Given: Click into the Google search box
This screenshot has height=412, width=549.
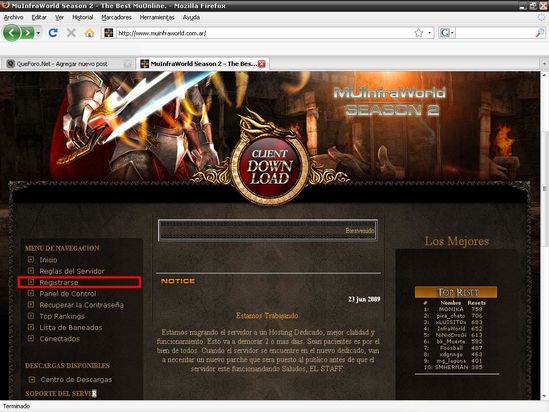Looking at the screenshot, I should click(x=495, y=33).
